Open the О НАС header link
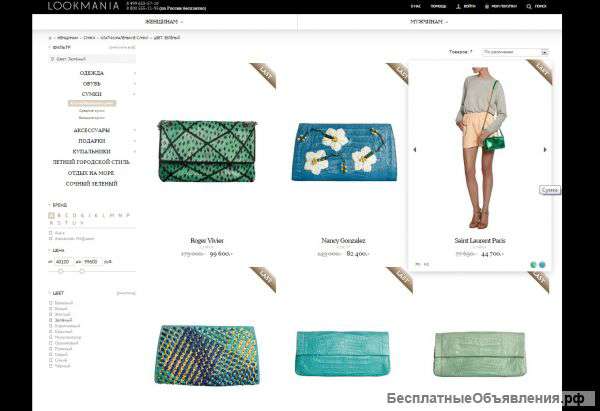The height and width of the screenshot is (411, 600). (x=416, y=7)
